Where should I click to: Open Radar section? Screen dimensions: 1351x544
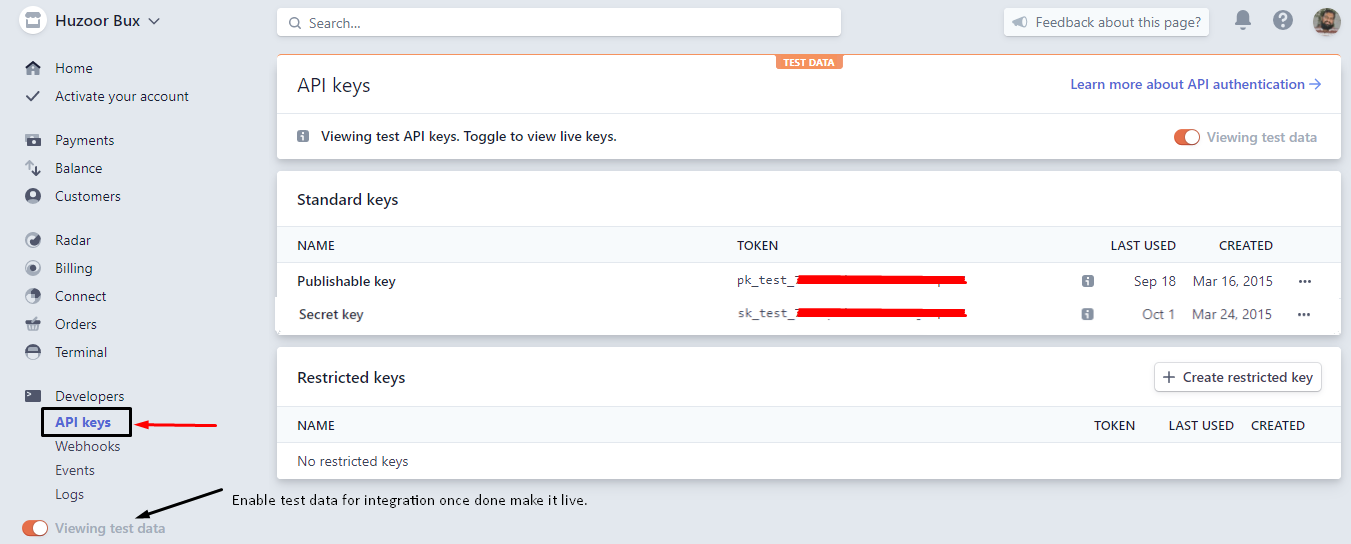73,240
